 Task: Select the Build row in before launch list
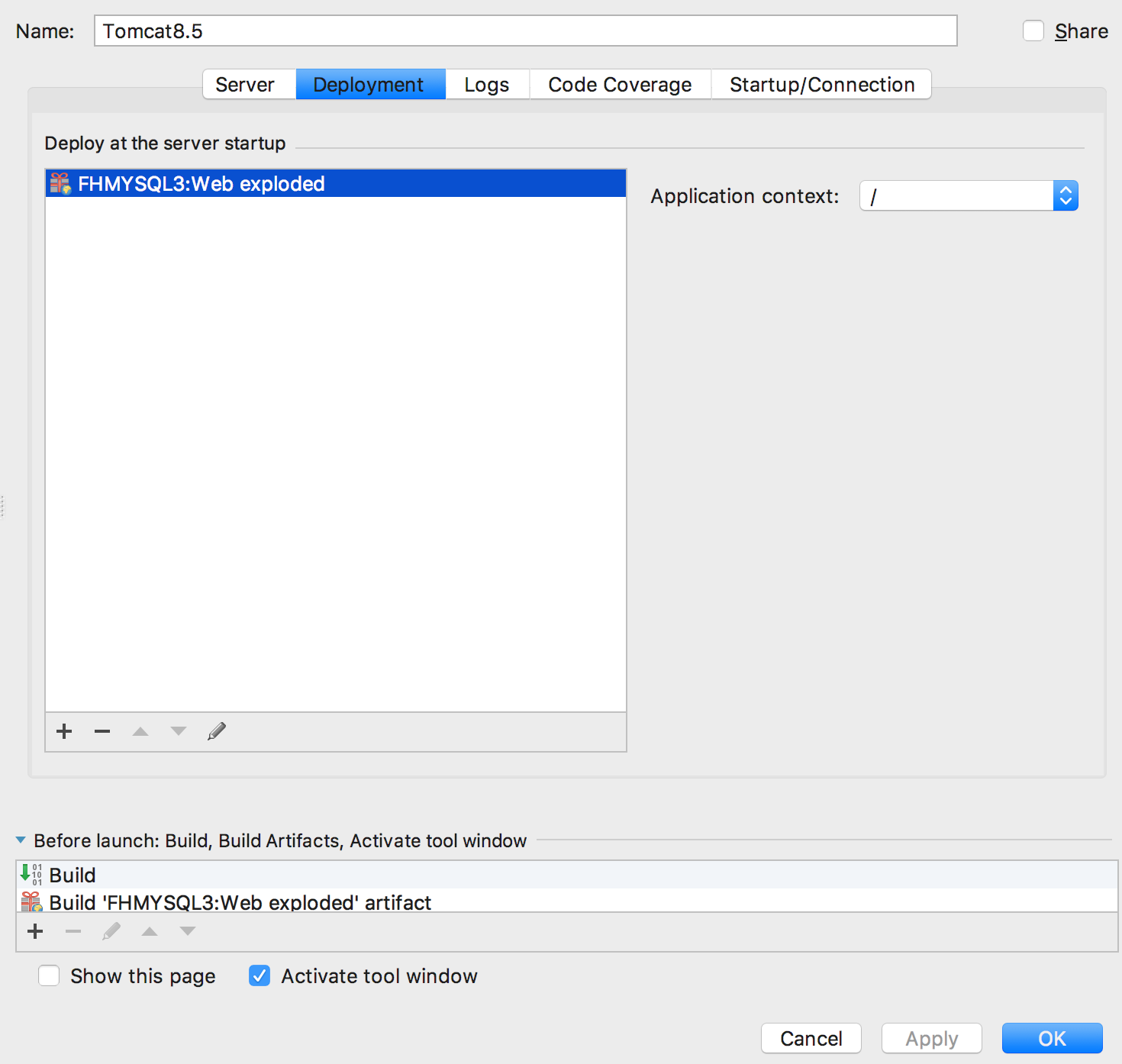[566, 875]
